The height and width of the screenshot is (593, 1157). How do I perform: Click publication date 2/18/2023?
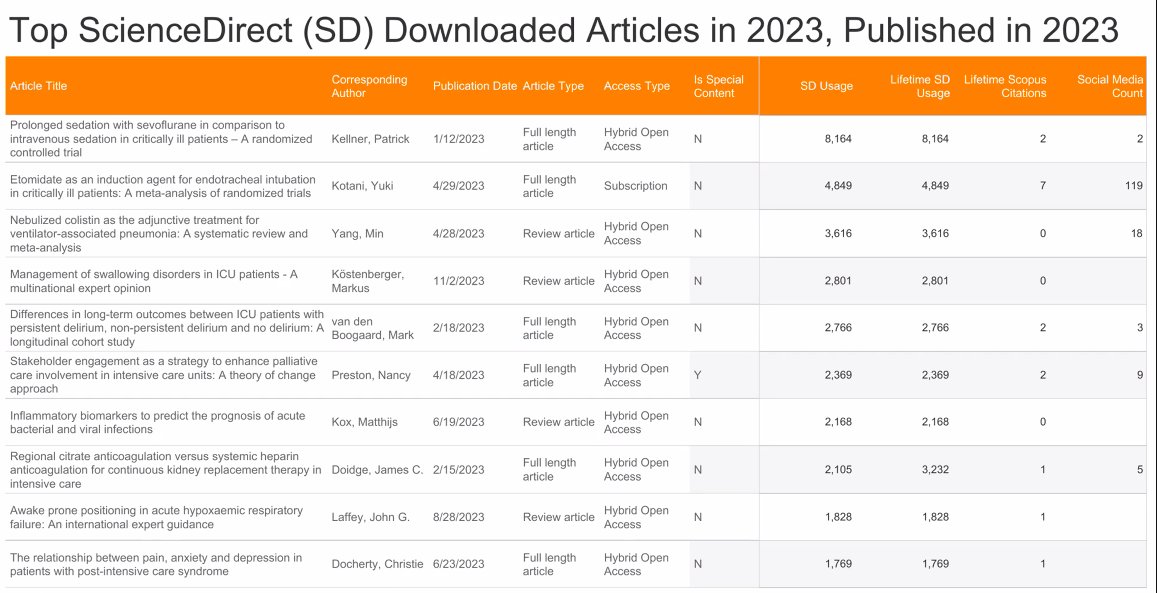coord(459,327)
